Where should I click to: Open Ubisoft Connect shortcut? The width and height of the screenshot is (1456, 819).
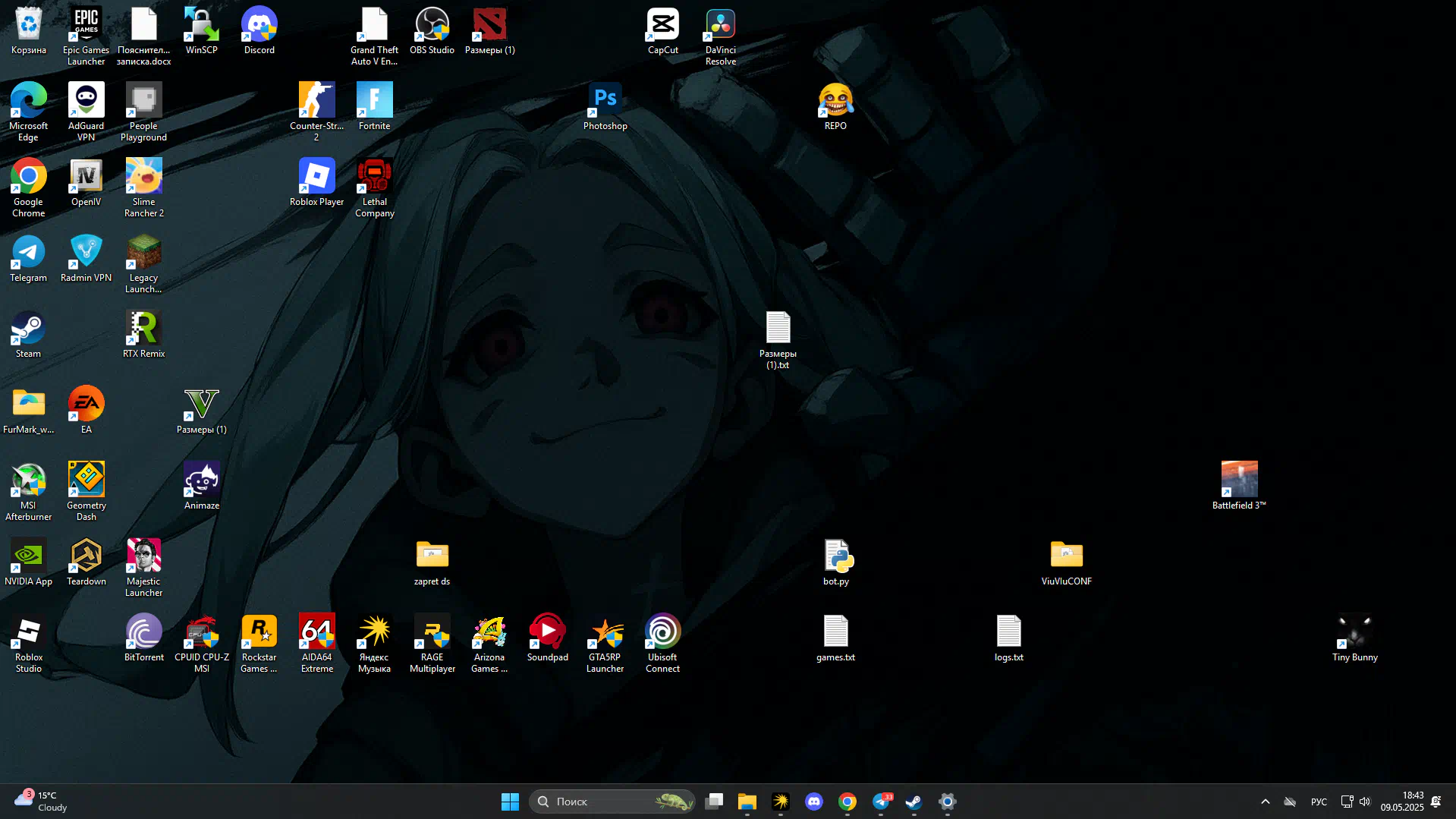click(x=663, y=644)
